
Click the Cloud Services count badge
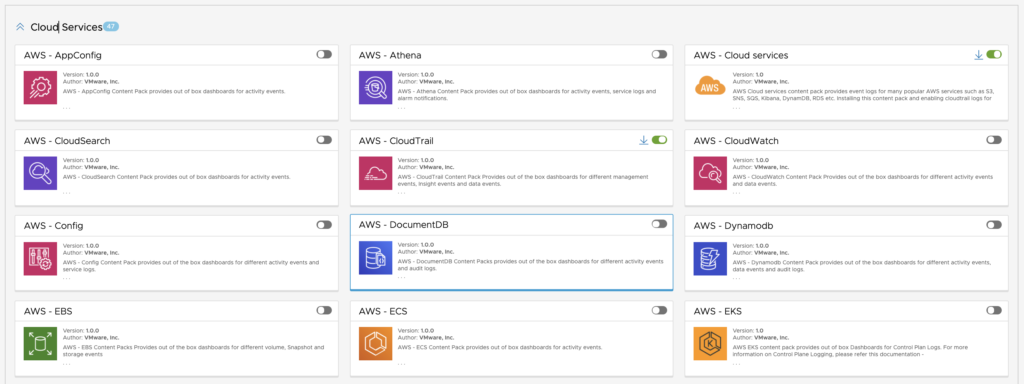point(111,27)
